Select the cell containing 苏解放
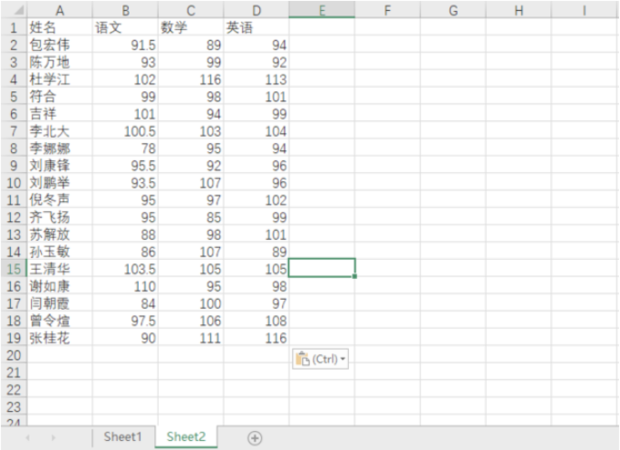620x450 pixels. tap(60, 234)
